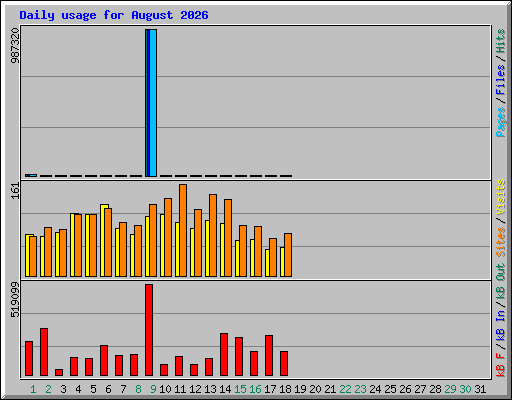This screenshot has height=400, width=512.
Task: Click the tallest red kB bar above day 9
Action: [149, 330]
